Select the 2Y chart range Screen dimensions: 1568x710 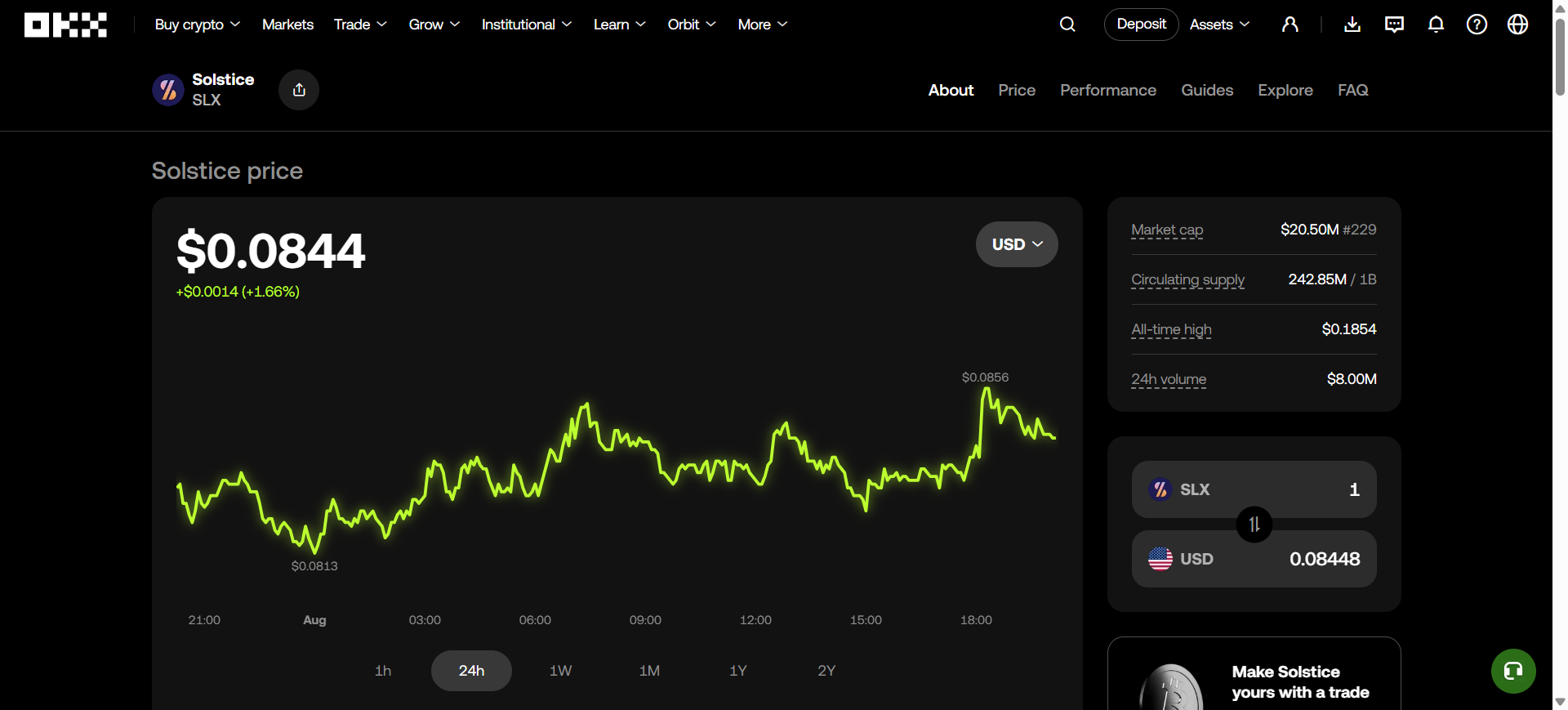(x=826, y=671)
